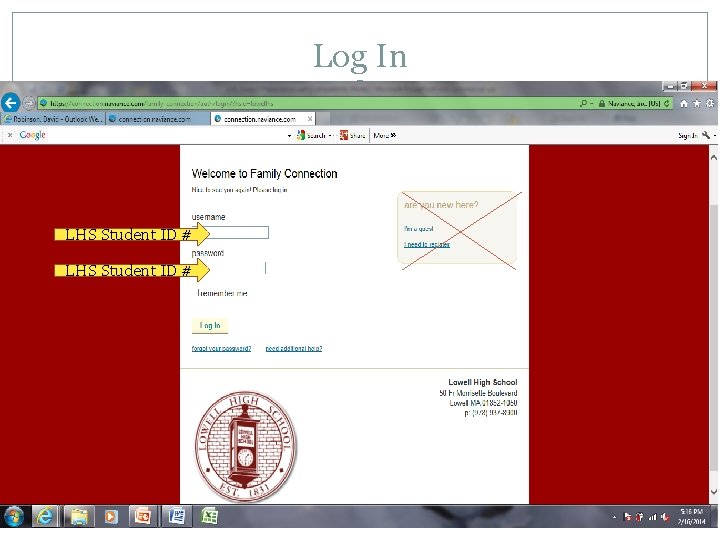Open Windows Explorer folder on taskbar
The image size is (720, 540).
click(79, 517)
